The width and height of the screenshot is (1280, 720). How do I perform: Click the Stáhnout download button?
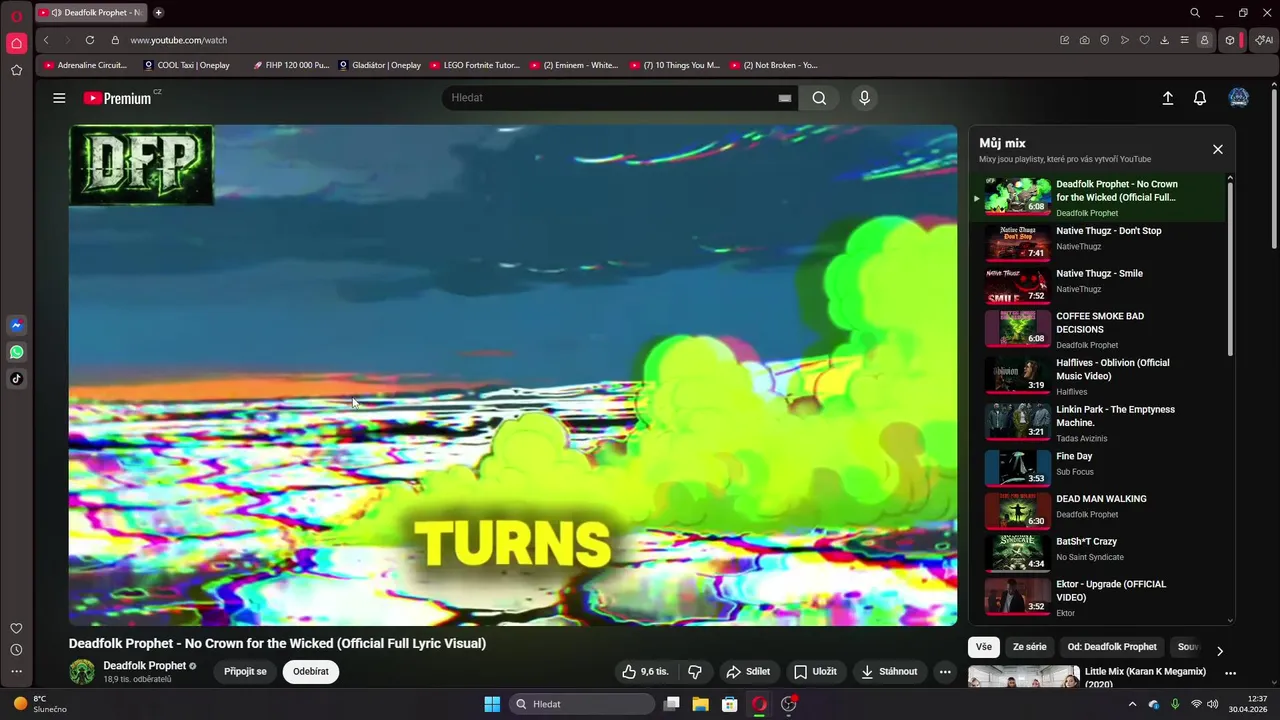pos(889,672)
